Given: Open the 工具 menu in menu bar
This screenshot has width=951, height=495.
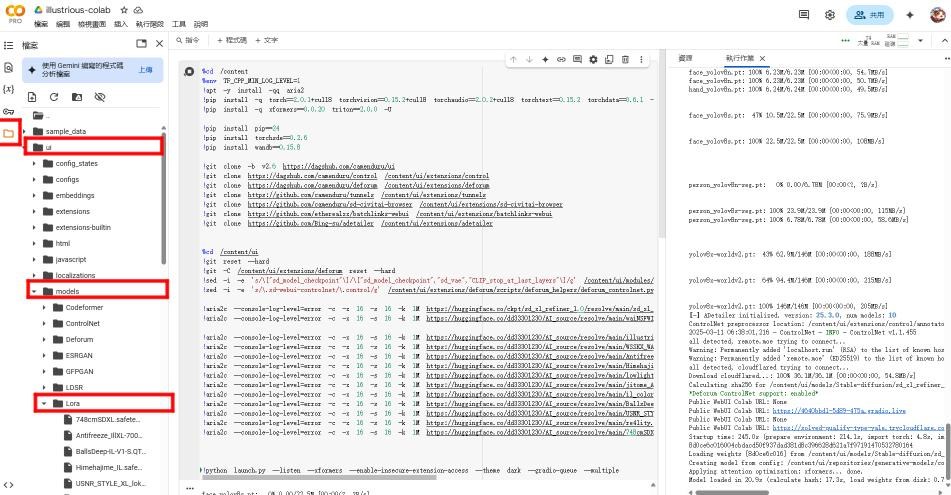Looking at the screenshot, I should 179,24.
